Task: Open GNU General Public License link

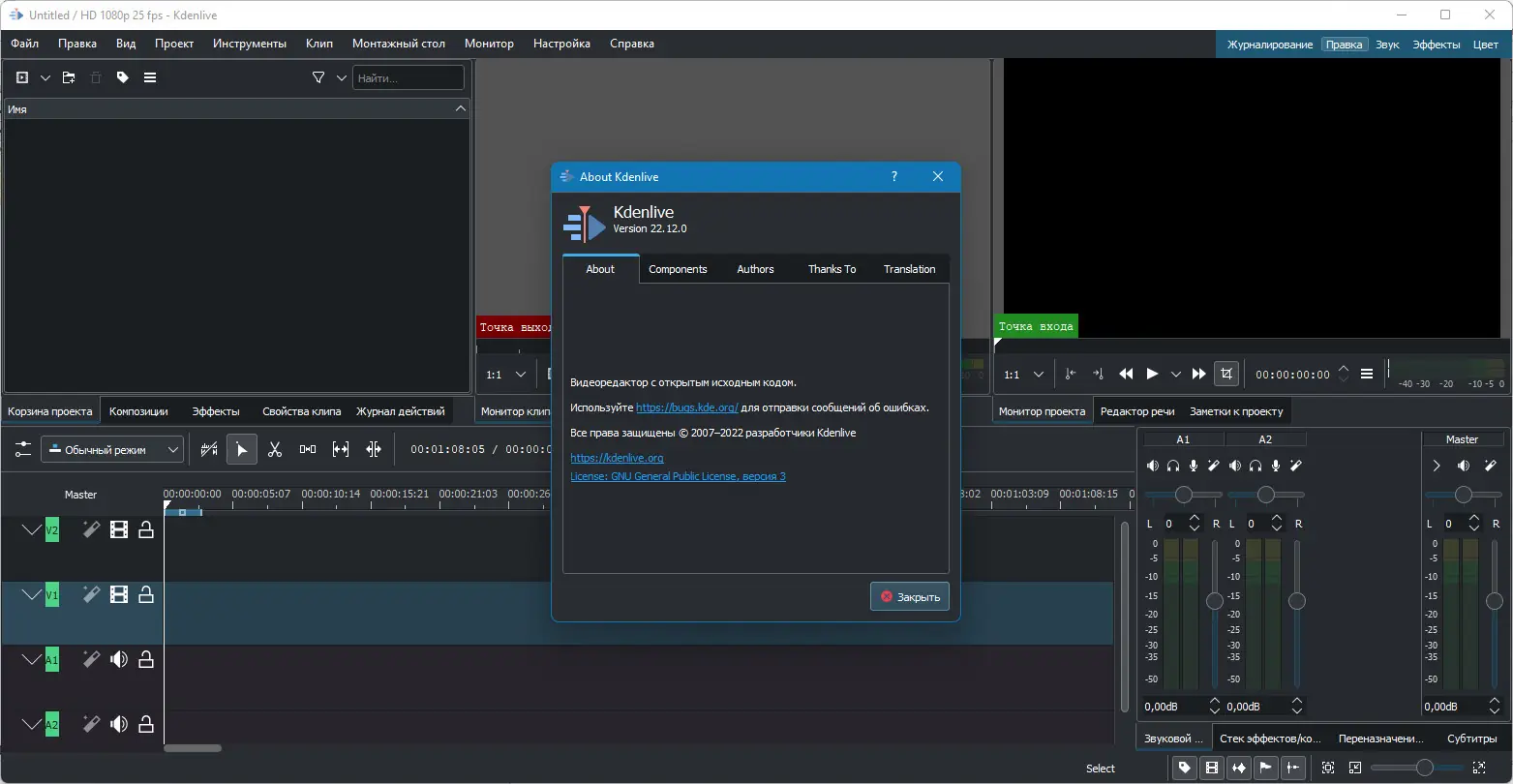Action: (x=678, y=476)
